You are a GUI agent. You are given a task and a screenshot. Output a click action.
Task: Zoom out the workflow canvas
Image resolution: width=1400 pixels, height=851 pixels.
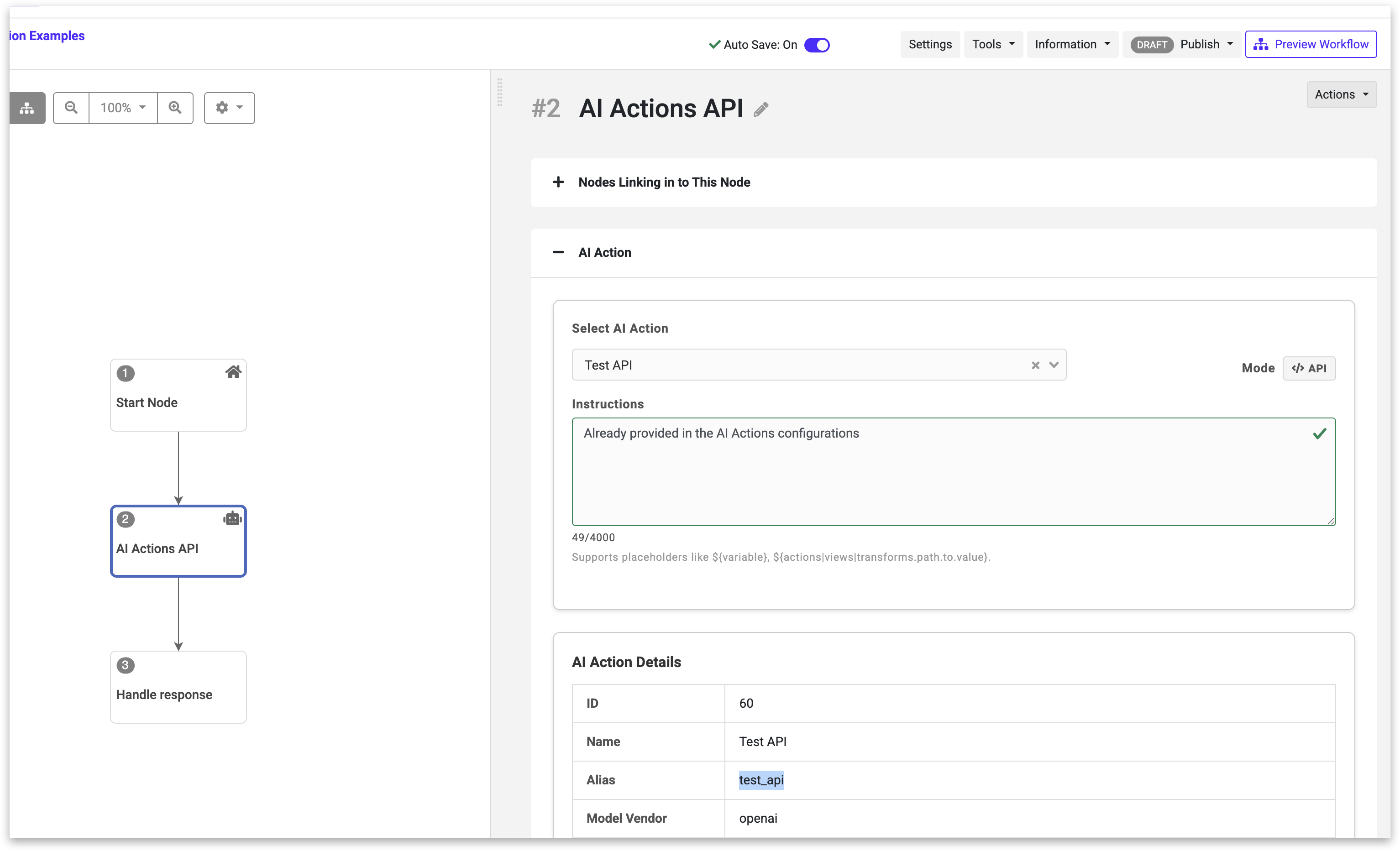tap(71, 108)
